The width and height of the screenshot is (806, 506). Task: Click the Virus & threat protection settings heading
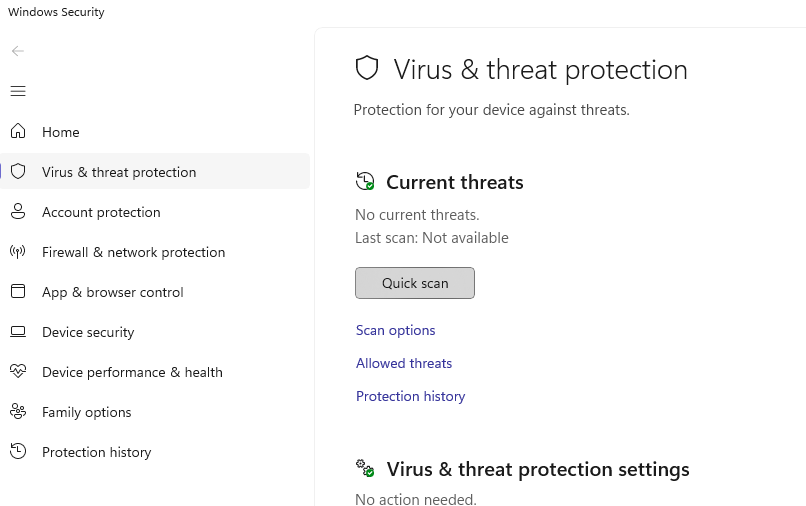(x=538, y=469)
